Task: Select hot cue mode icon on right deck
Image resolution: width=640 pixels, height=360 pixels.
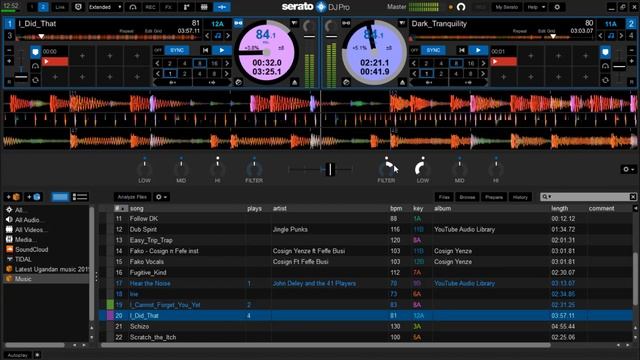Action: click(605, 52)
